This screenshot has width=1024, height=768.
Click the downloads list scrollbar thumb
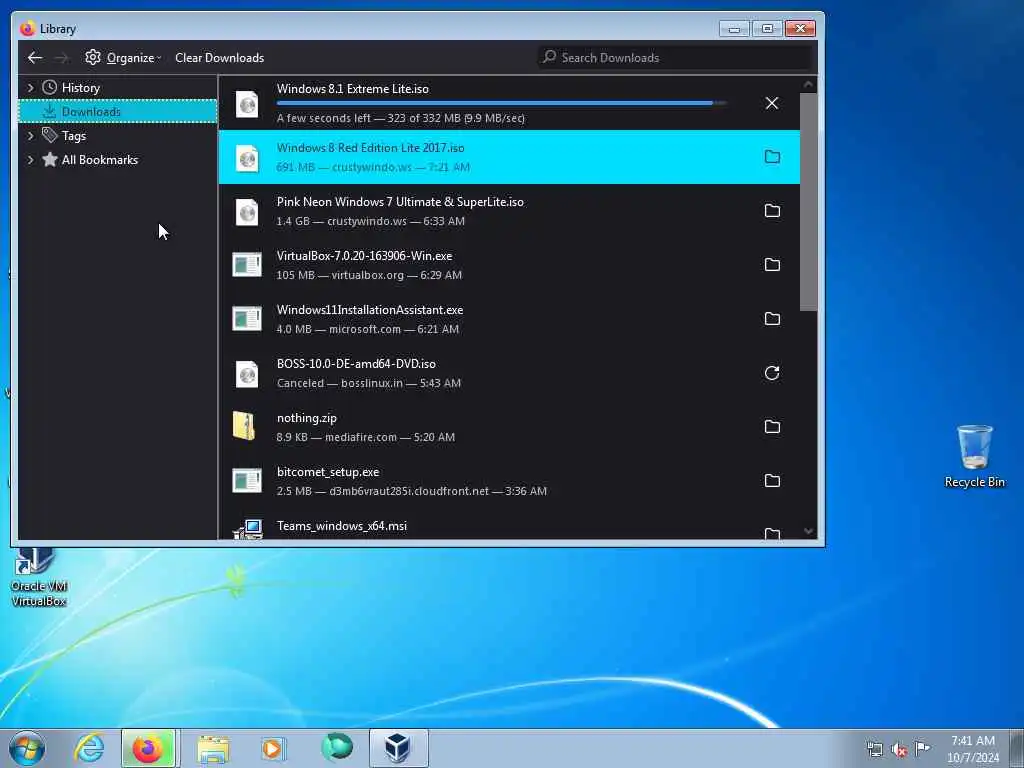808,202
